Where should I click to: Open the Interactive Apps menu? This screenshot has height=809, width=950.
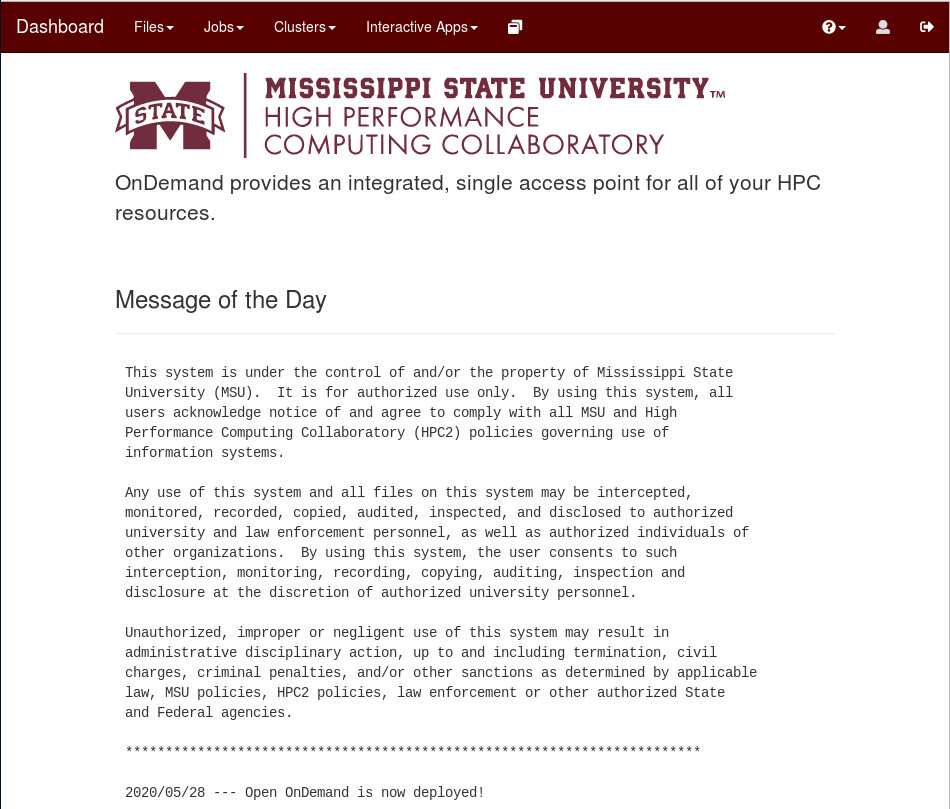(422, 27)
